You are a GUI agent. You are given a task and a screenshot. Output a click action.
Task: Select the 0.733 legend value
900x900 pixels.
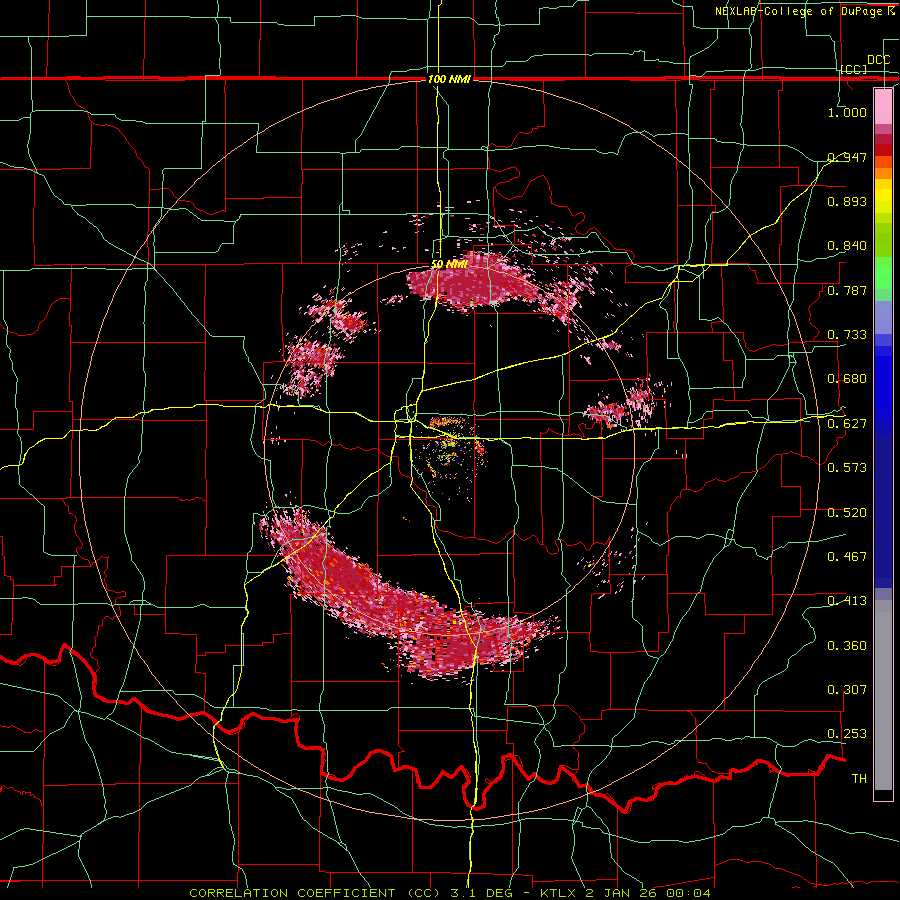click(x=847, y=335)
